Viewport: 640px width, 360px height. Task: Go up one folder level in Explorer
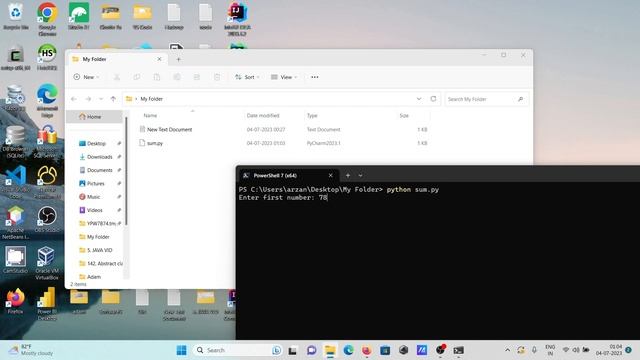point(113,99)
